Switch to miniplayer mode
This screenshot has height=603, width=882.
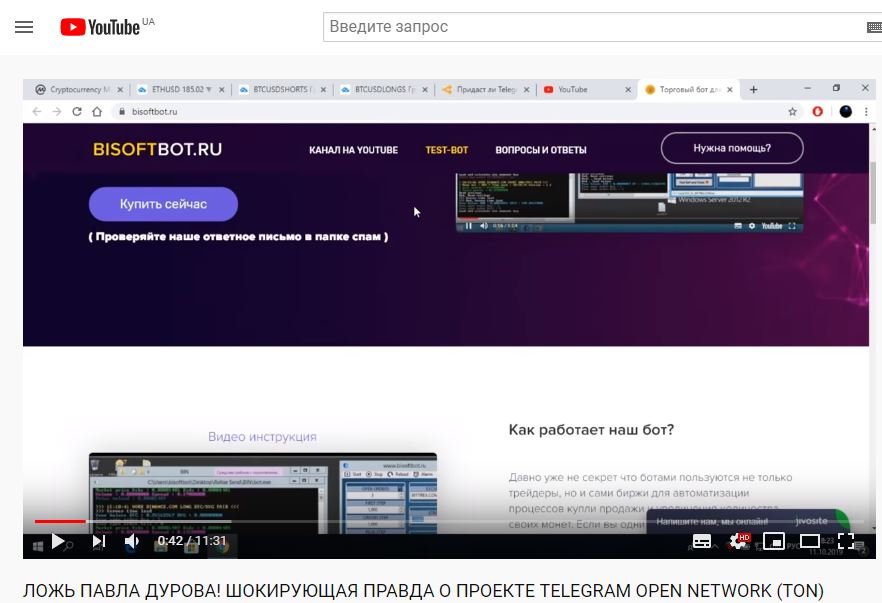point(774,541)
